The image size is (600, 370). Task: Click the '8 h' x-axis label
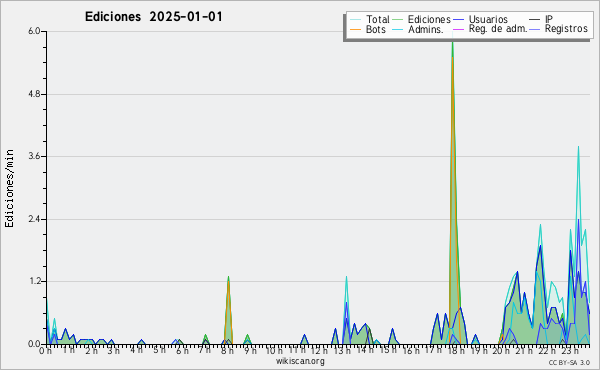click(x=227, y=351)
